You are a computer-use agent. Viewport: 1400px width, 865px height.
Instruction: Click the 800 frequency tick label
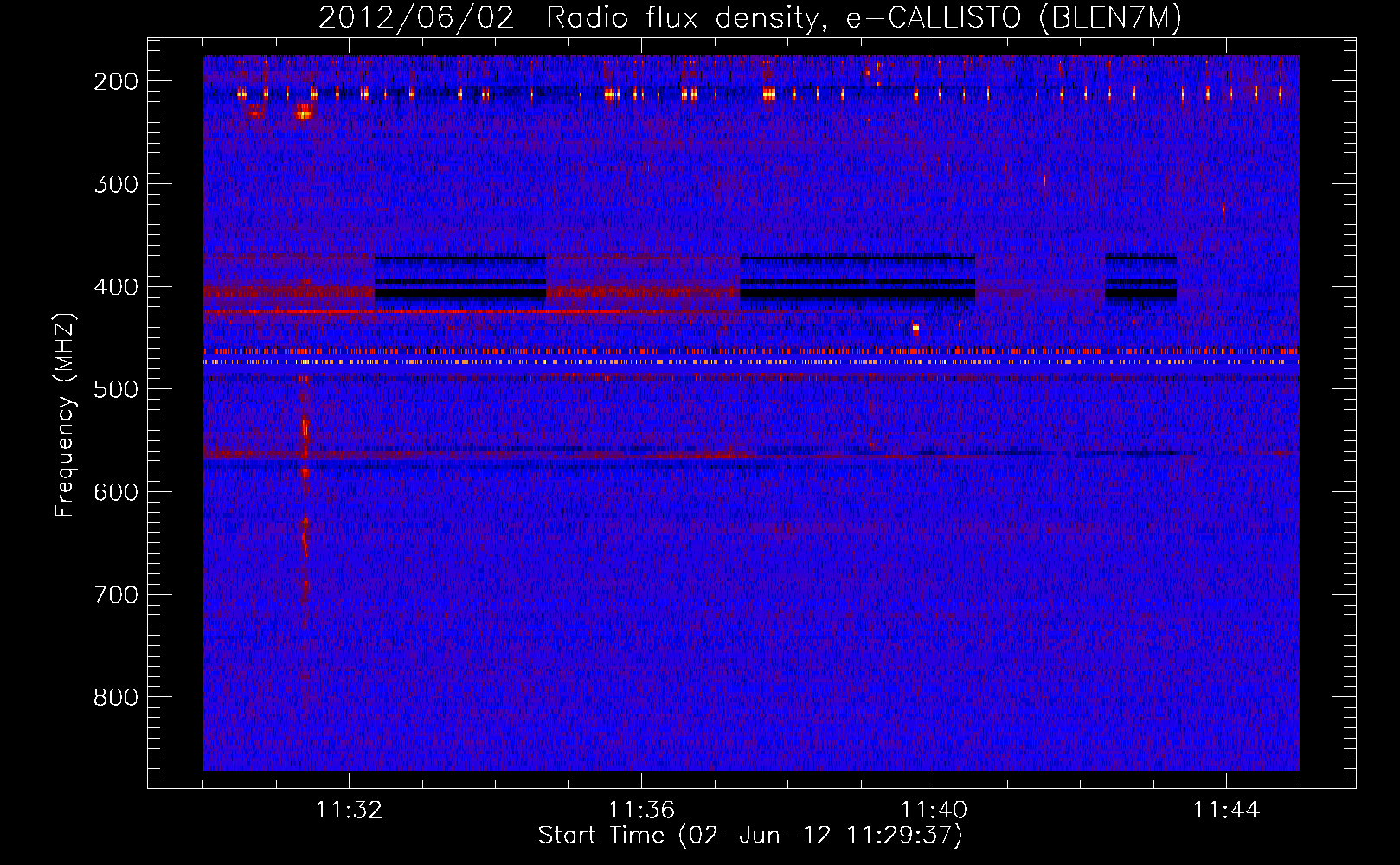pos(116,697)
